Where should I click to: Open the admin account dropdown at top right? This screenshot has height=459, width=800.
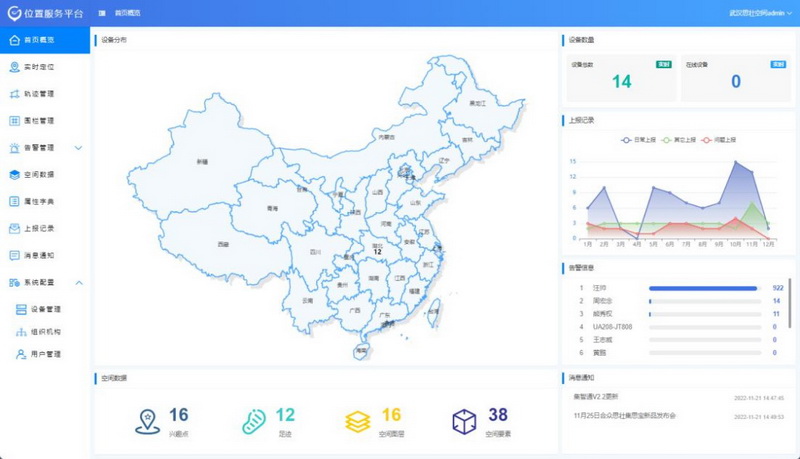[761, 13]
